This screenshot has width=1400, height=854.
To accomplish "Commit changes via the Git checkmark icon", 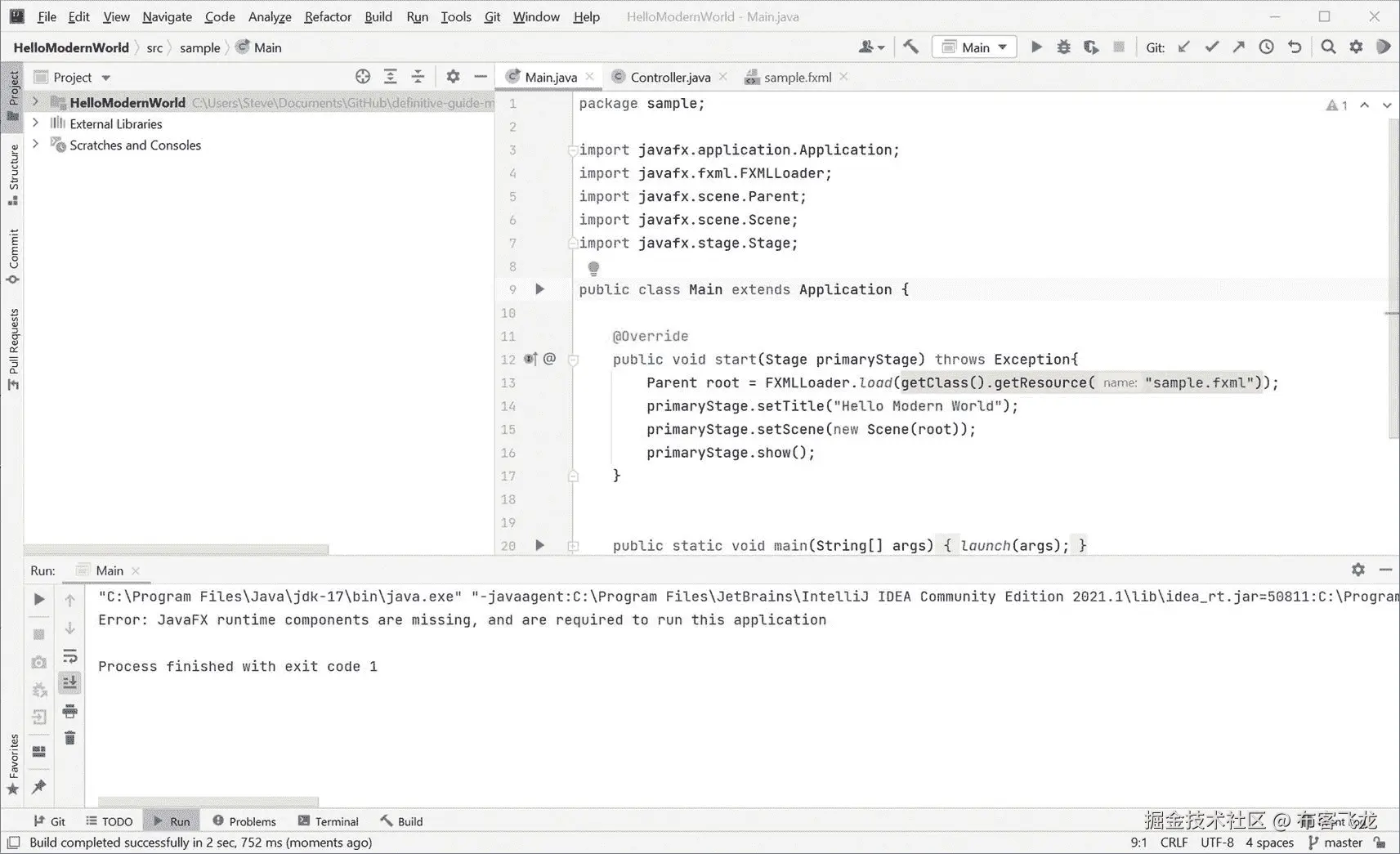I will pyautogui.click(x=1212, y=47).
